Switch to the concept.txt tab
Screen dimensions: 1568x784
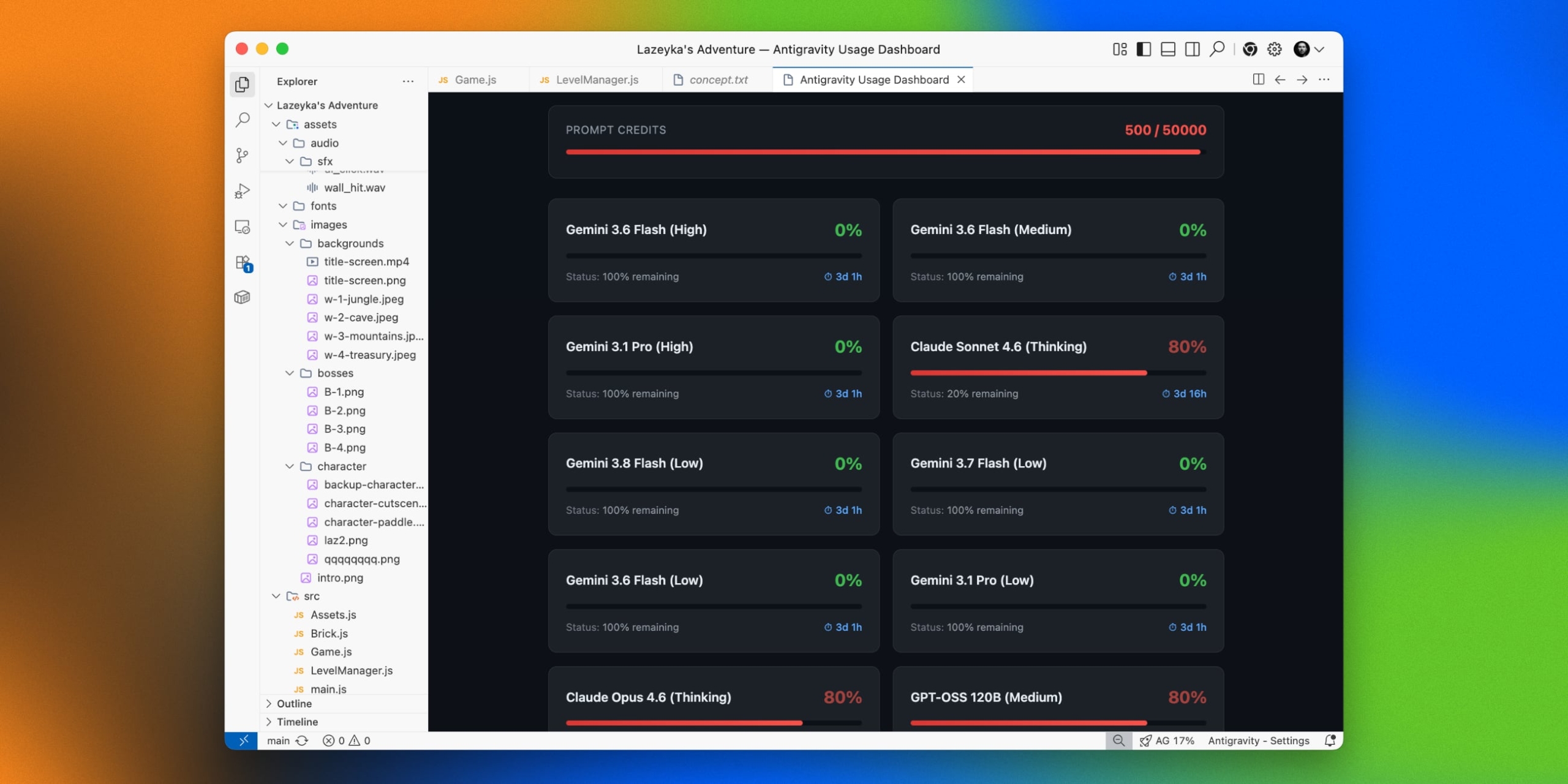tap(718, 80)
